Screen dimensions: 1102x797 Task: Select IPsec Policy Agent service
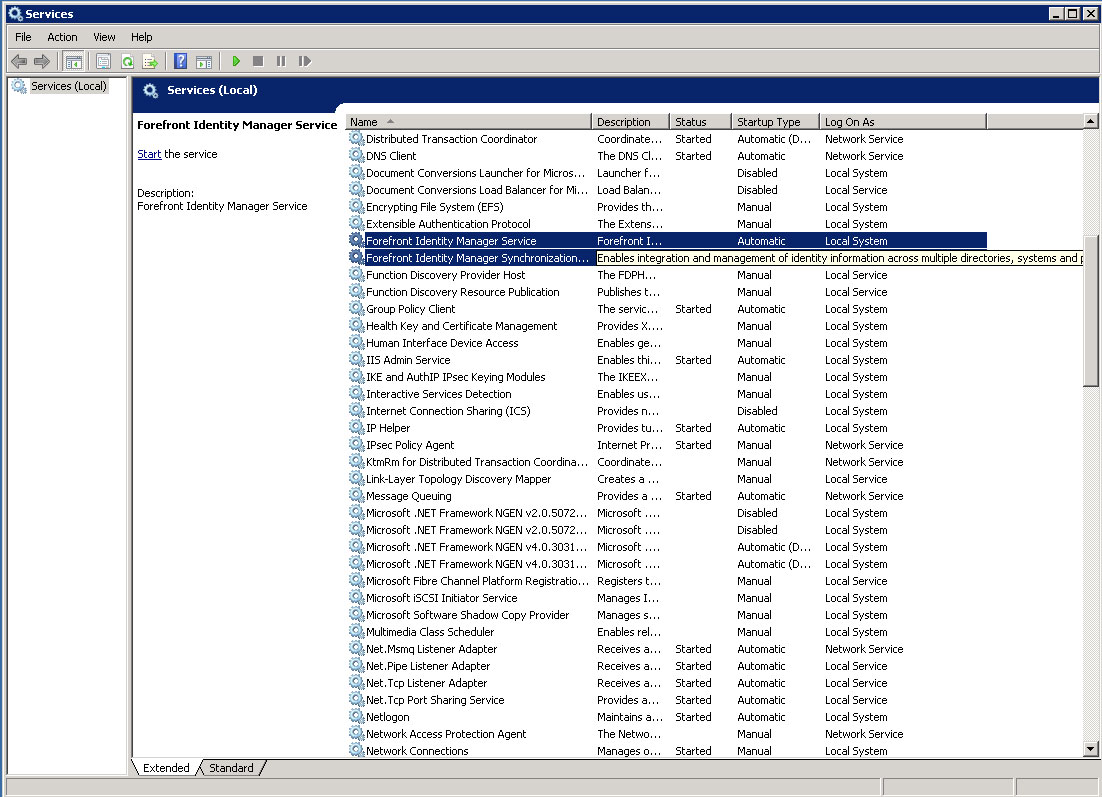coord(668,445)
